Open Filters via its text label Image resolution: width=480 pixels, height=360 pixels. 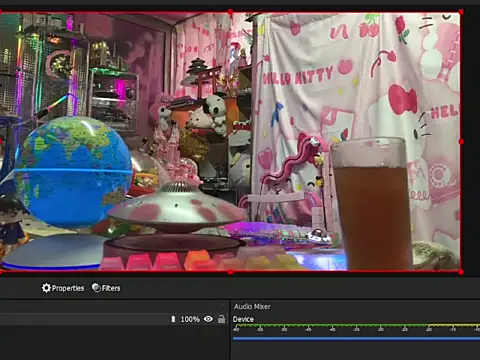pos(111,288)
